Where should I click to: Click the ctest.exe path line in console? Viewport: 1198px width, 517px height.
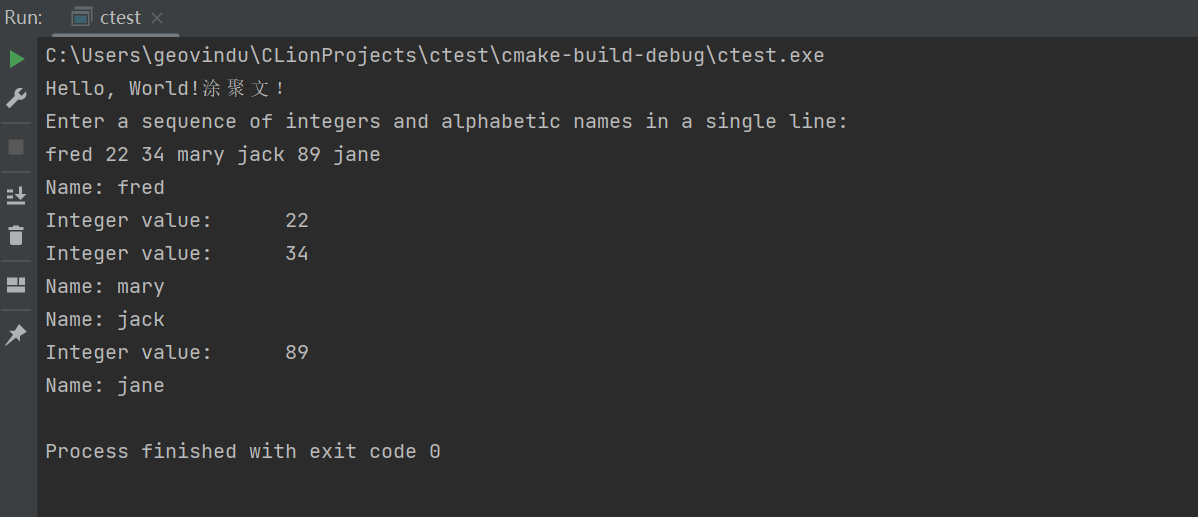click(435, 56)
